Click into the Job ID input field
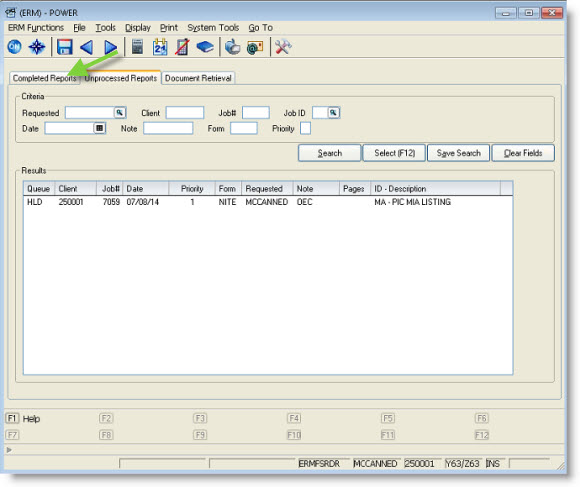 [320, 112]
